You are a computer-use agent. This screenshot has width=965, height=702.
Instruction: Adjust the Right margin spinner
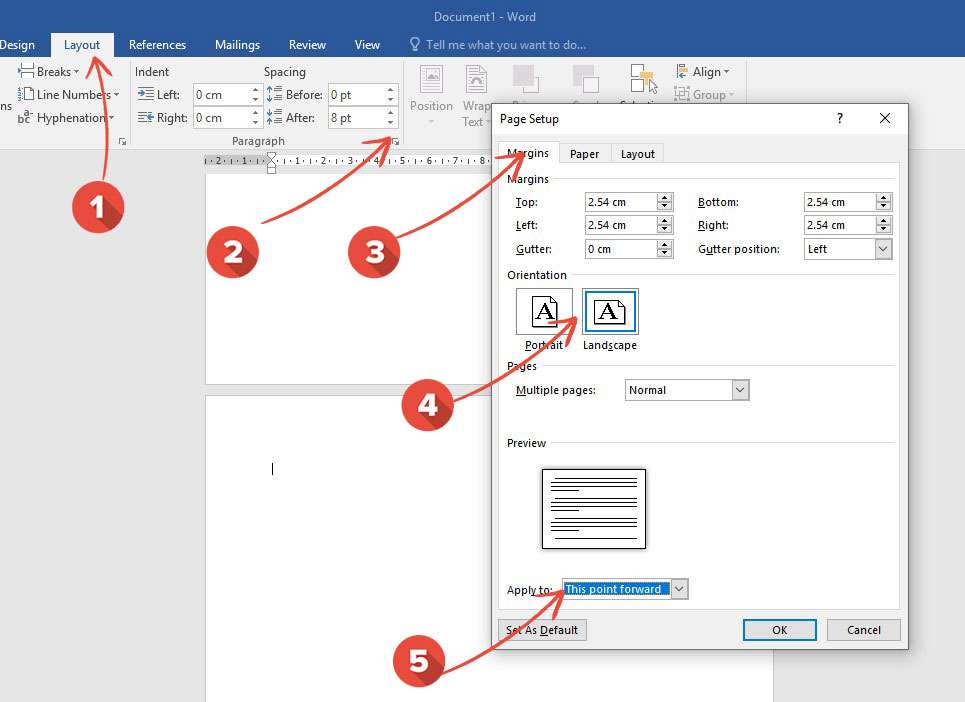pos(884,225)
